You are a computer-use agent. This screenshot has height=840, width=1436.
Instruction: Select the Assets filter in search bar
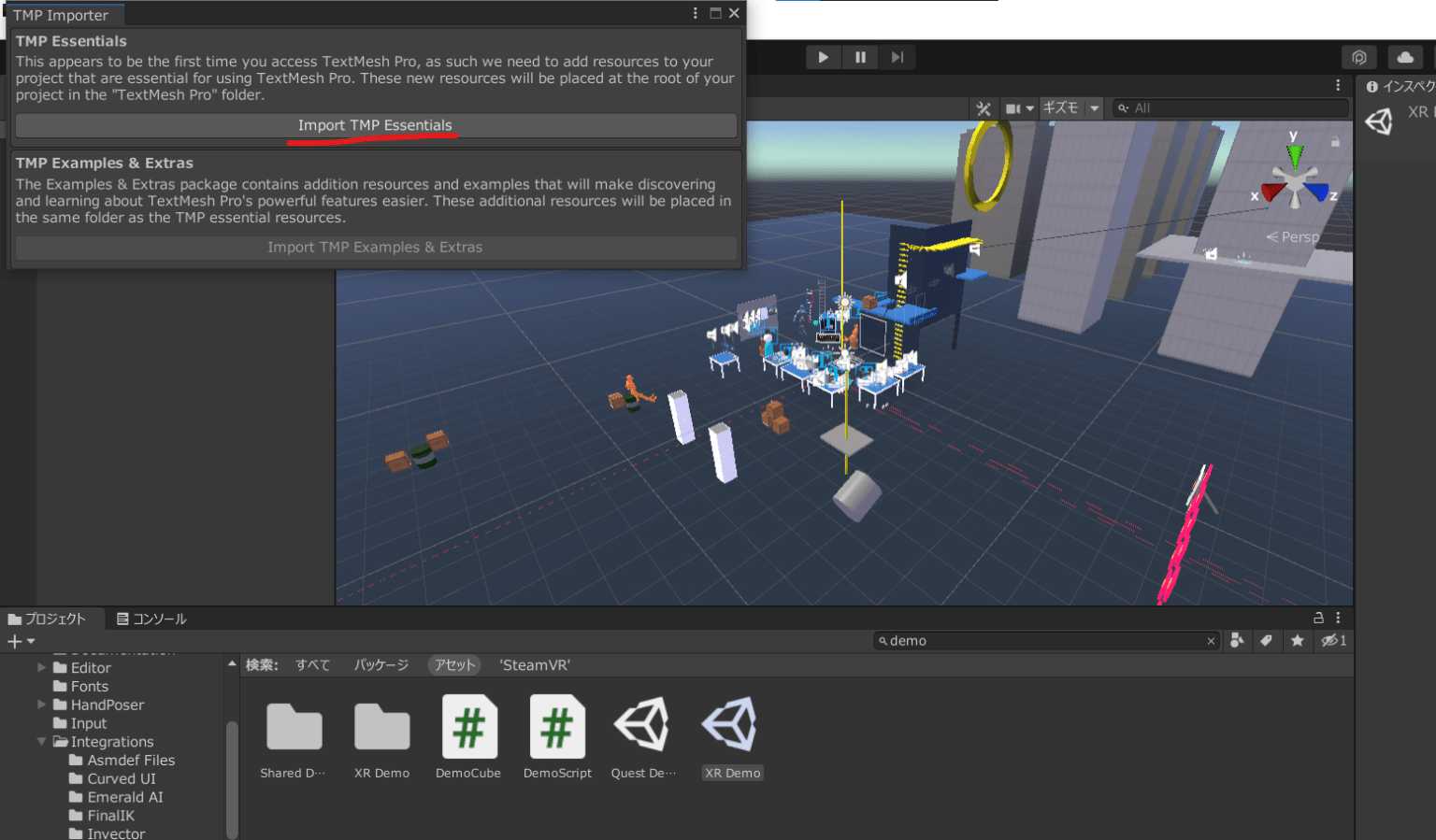click(453, 664)
